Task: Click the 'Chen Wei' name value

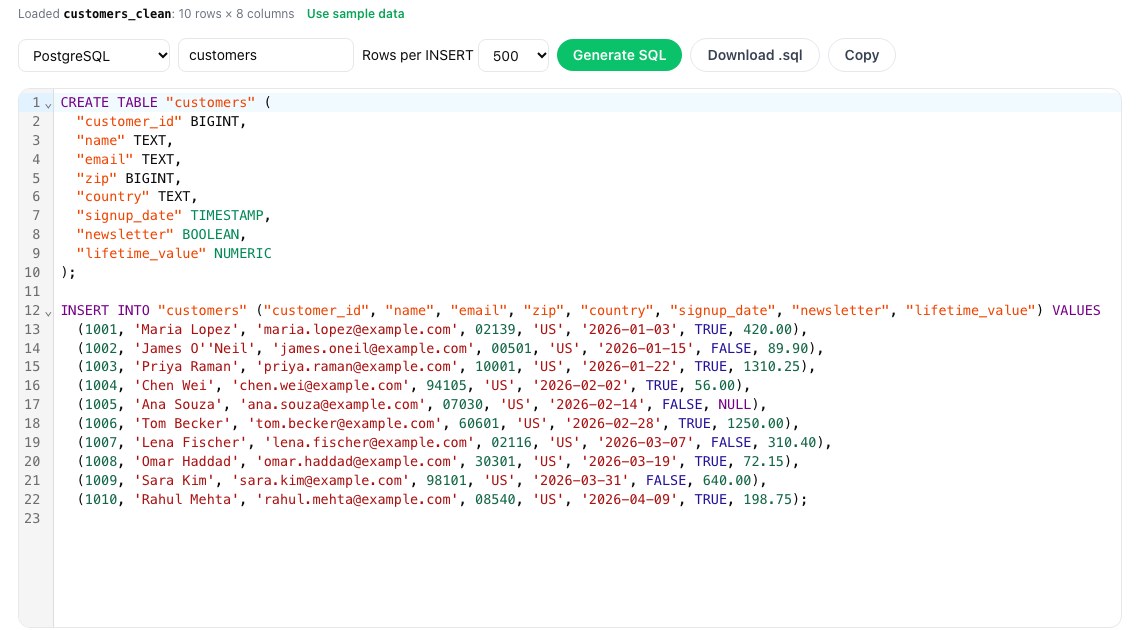Action: point(174,386)
